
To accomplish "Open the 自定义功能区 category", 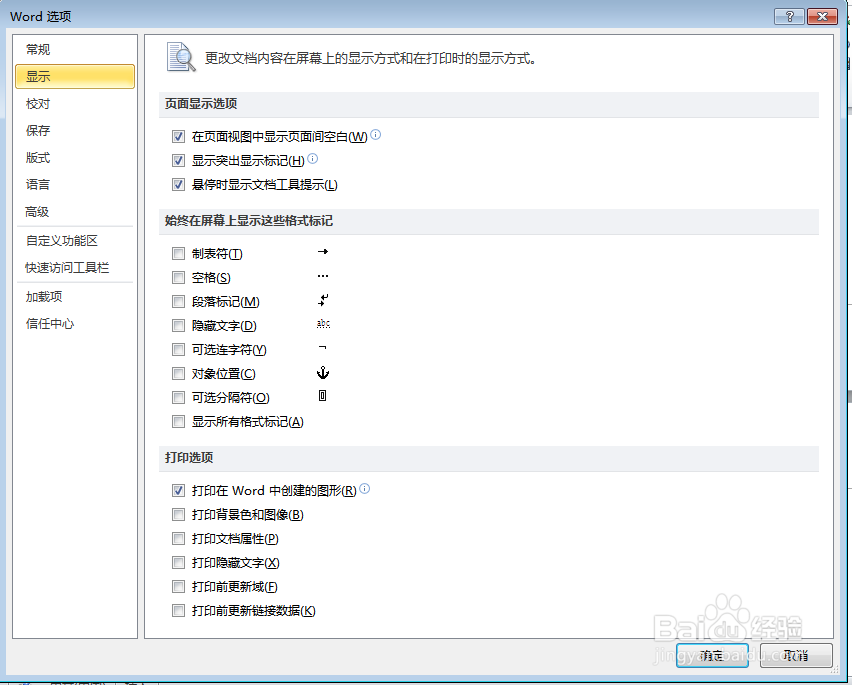I will coord(75,241).
